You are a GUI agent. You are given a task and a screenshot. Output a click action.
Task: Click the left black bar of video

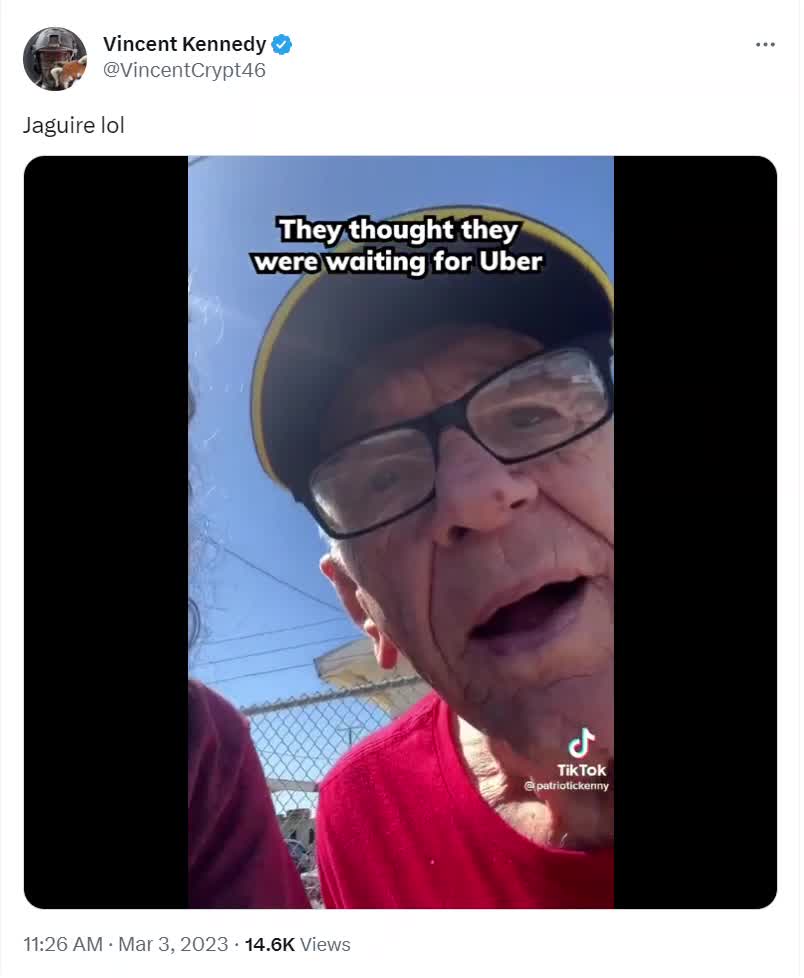tap(106, 532)
